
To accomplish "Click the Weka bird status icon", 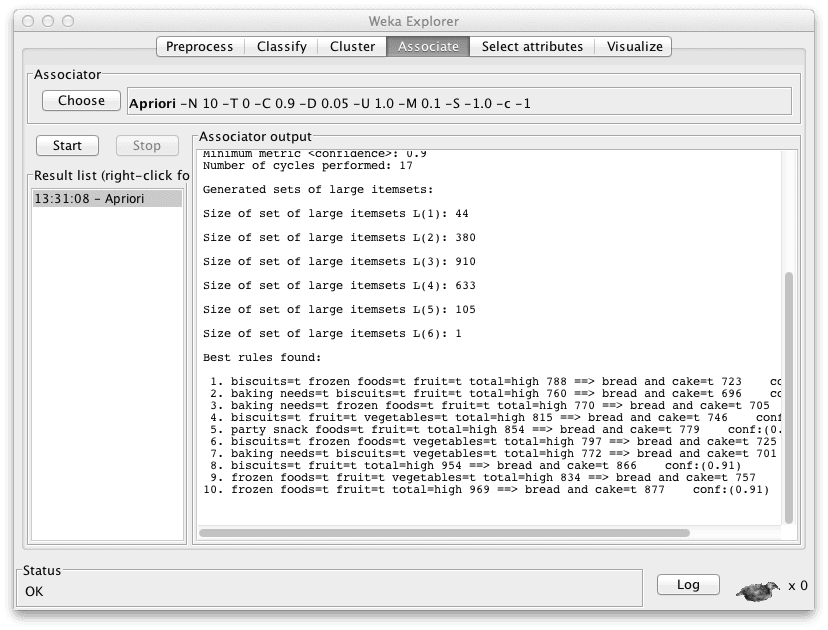I will click(x=758, y=590).
